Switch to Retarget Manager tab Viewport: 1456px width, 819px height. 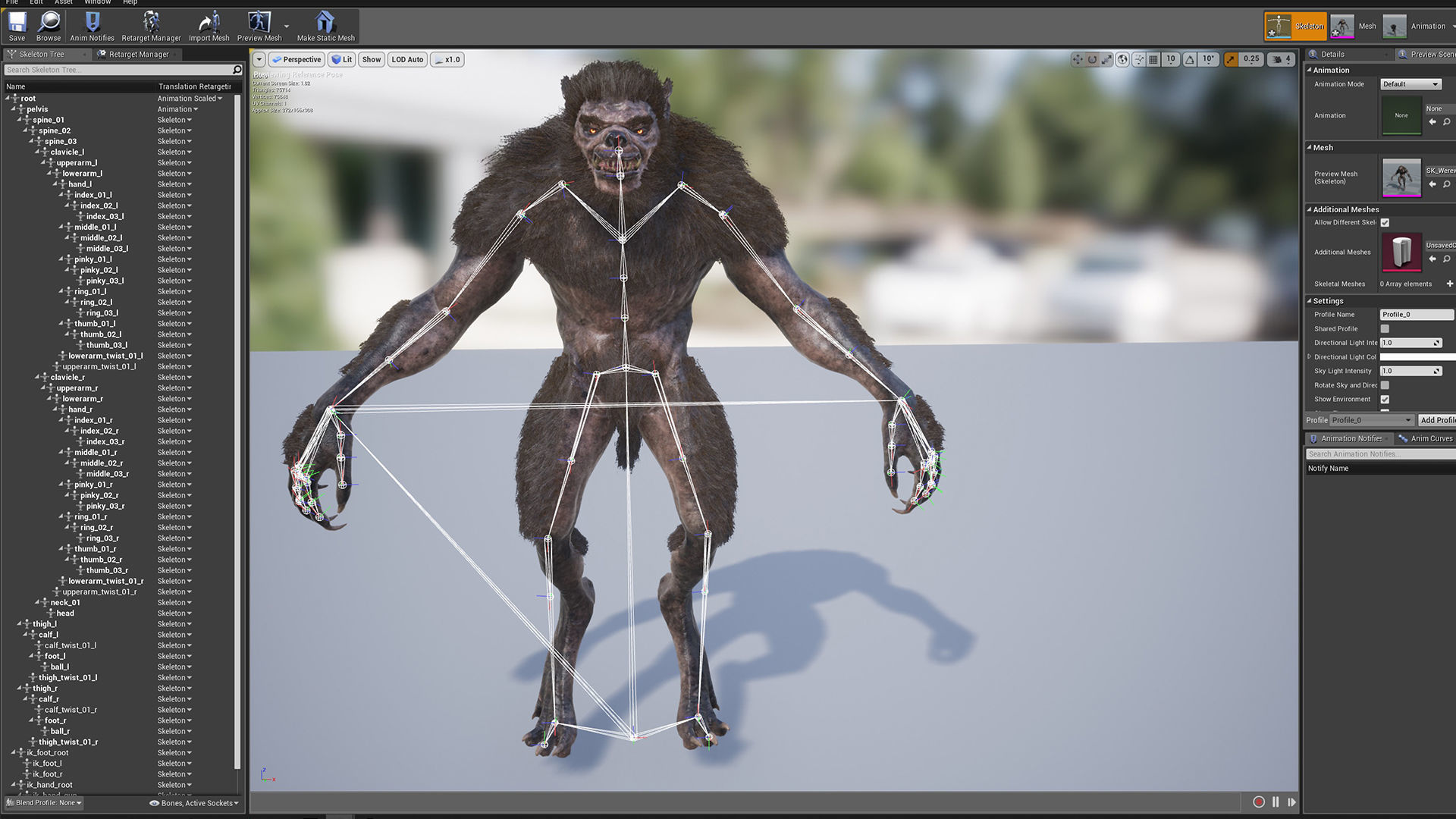[x=137, y=54]
